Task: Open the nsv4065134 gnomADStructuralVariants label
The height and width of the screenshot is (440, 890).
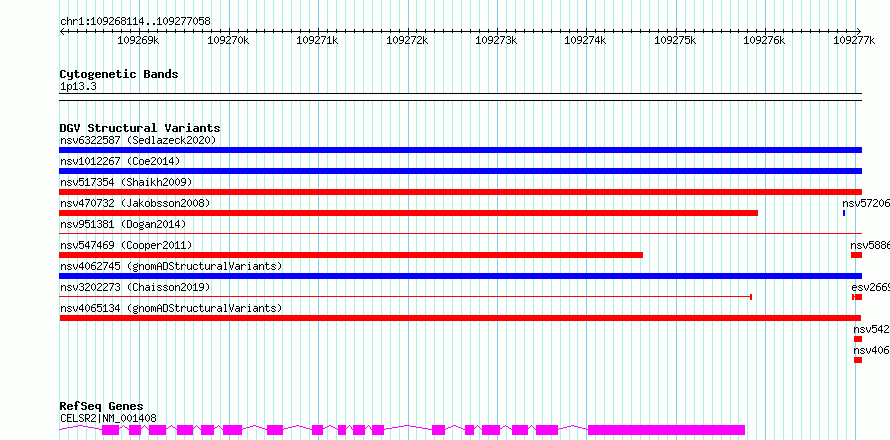Action: [171, 308]
